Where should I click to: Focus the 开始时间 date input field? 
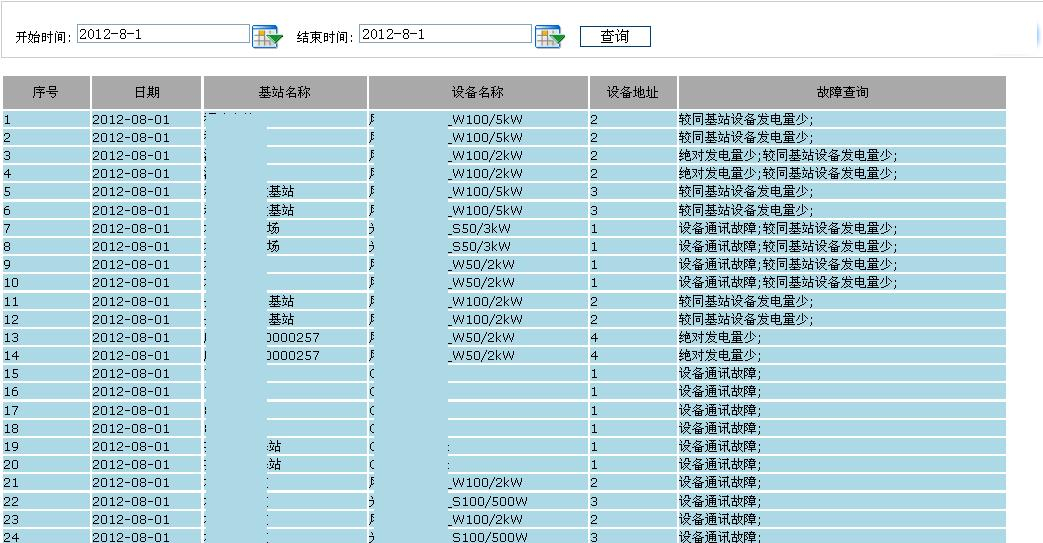(163, 34)
